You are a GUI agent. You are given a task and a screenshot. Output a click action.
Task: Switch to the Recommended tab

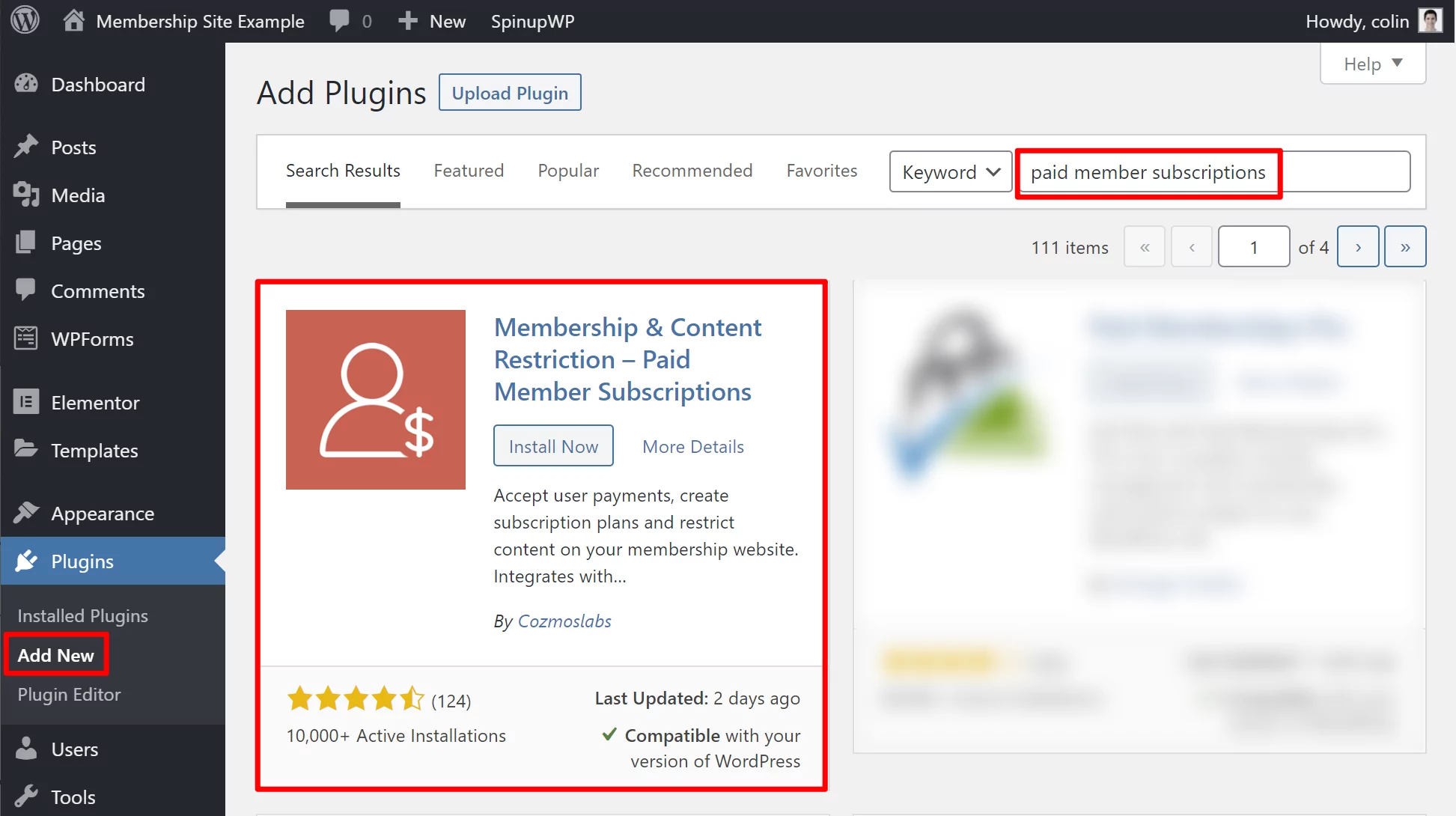pos(692,171)
